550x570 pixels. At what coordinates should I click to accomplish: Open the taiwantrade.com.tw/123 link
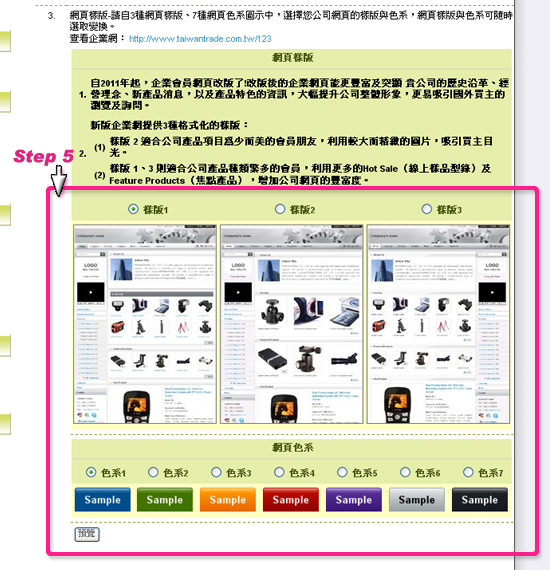coord(200,39)
